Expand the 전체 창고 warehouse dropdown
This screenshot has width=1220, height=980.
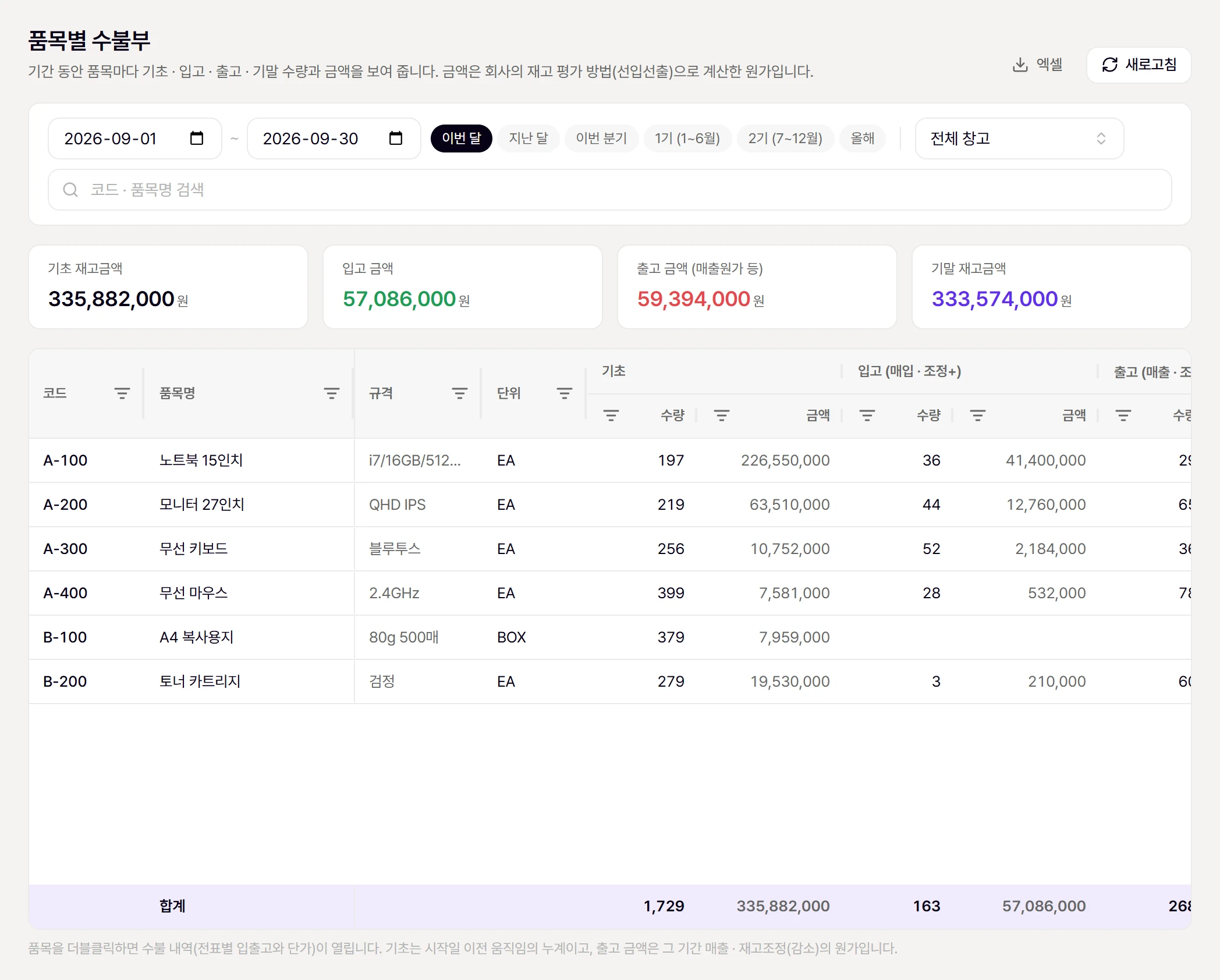tap(1019, 139)
